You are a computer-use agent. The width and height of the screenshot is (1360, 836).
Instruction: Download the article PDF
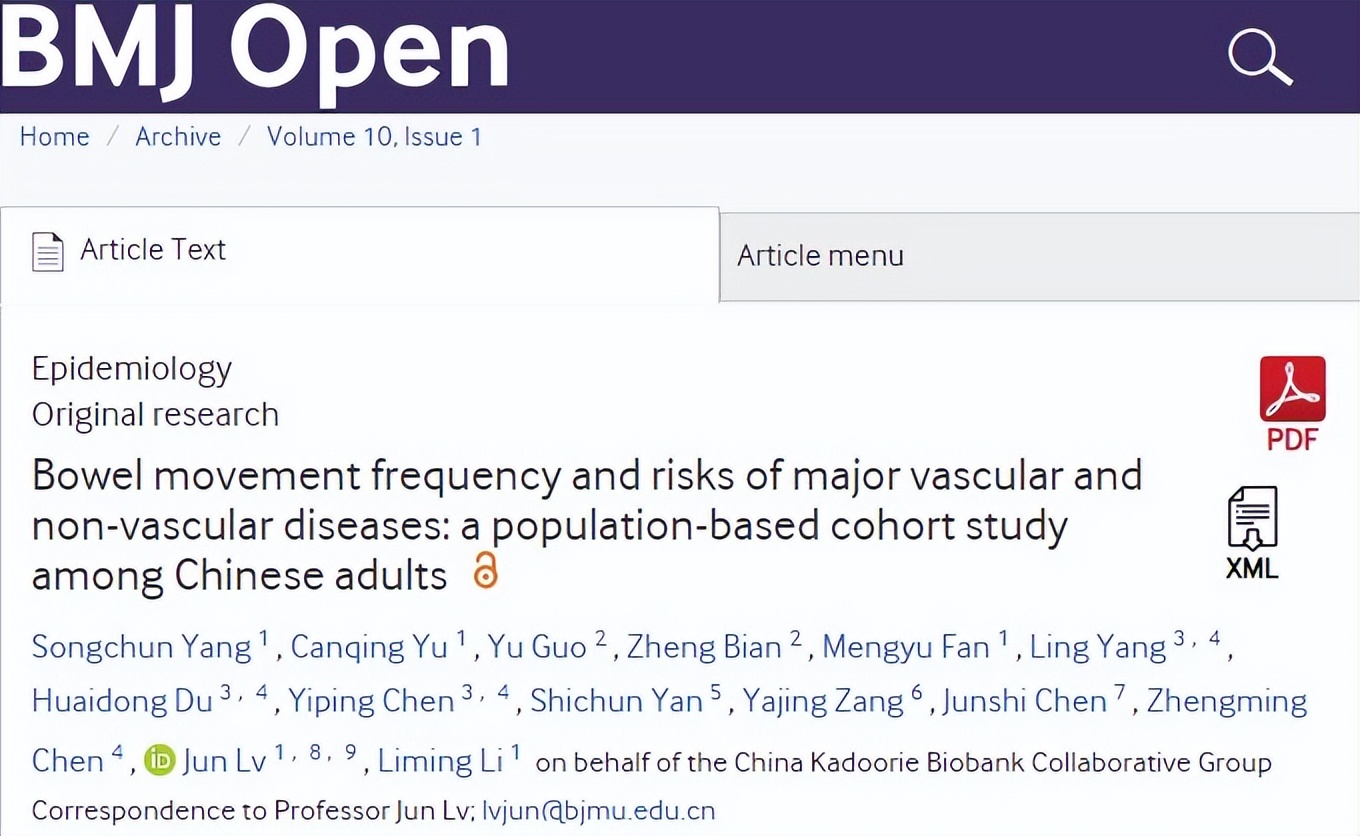tap(1292, 402)
